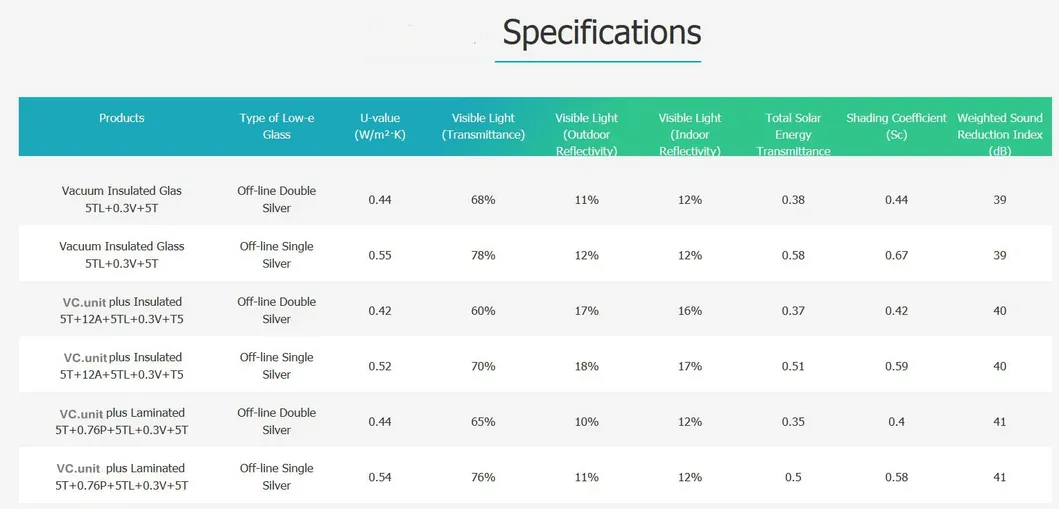
Task: Click the 18% outdoor reflectivity cell
Action: point(587,366)
